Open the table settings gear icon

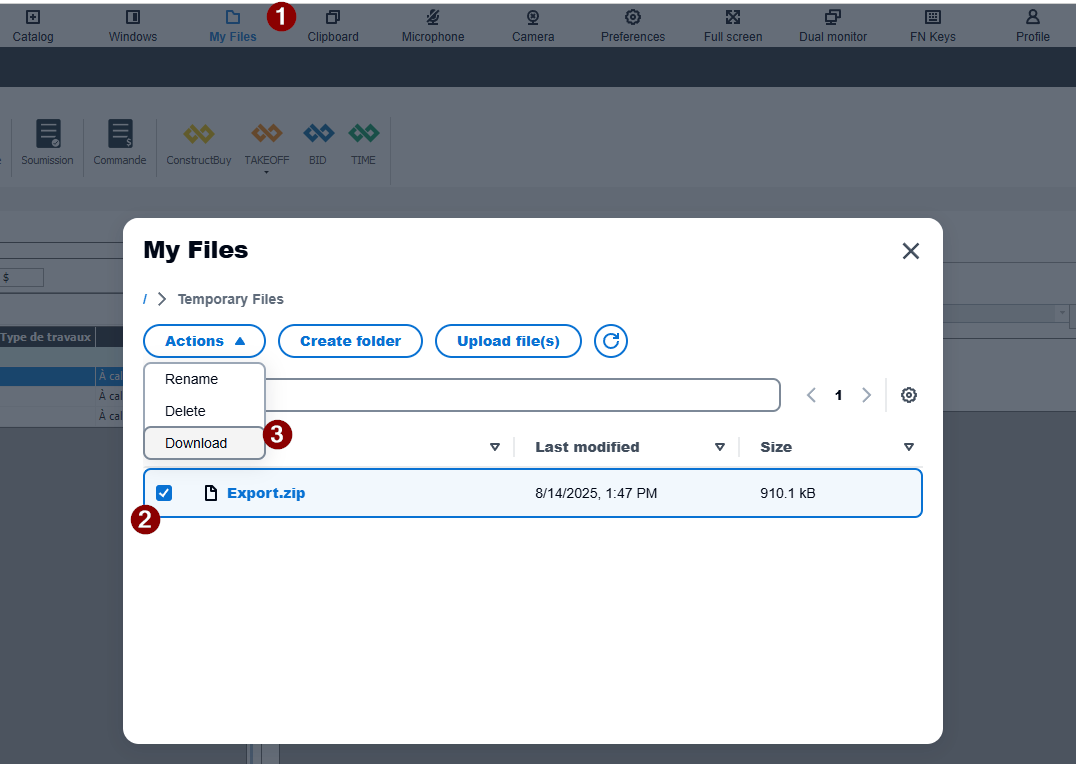(908, 395)
